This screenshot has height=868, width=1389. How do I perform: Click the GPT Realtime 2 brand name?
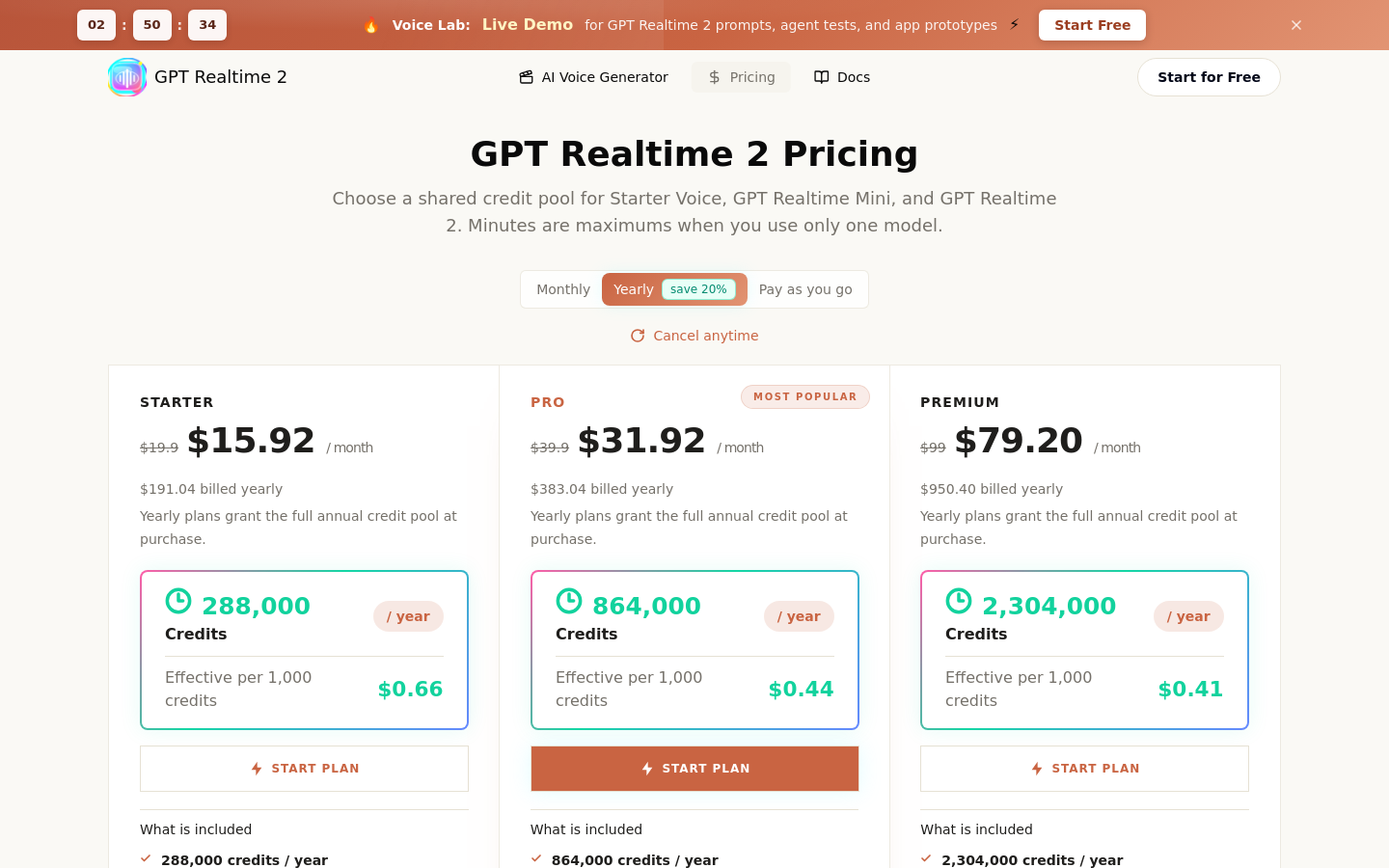point(221,77)
